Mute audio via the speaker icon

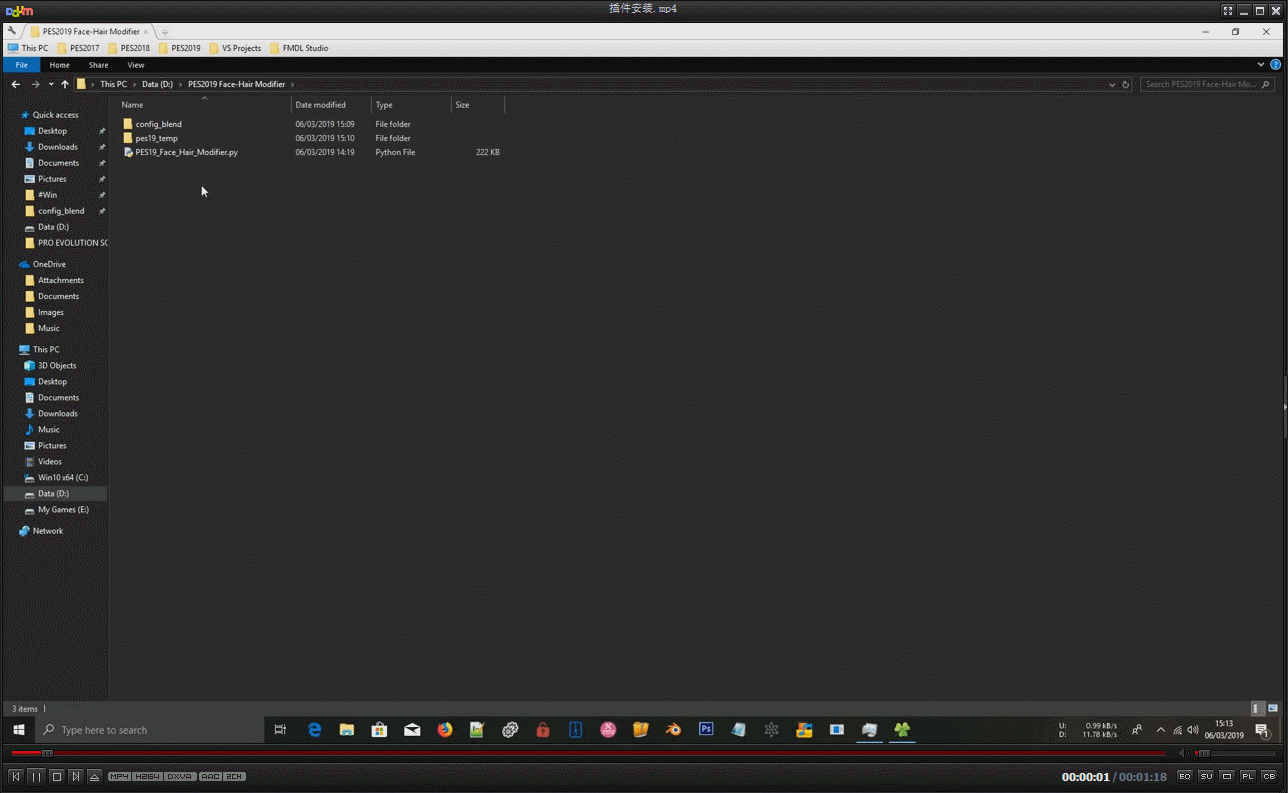coord(1183,753)
